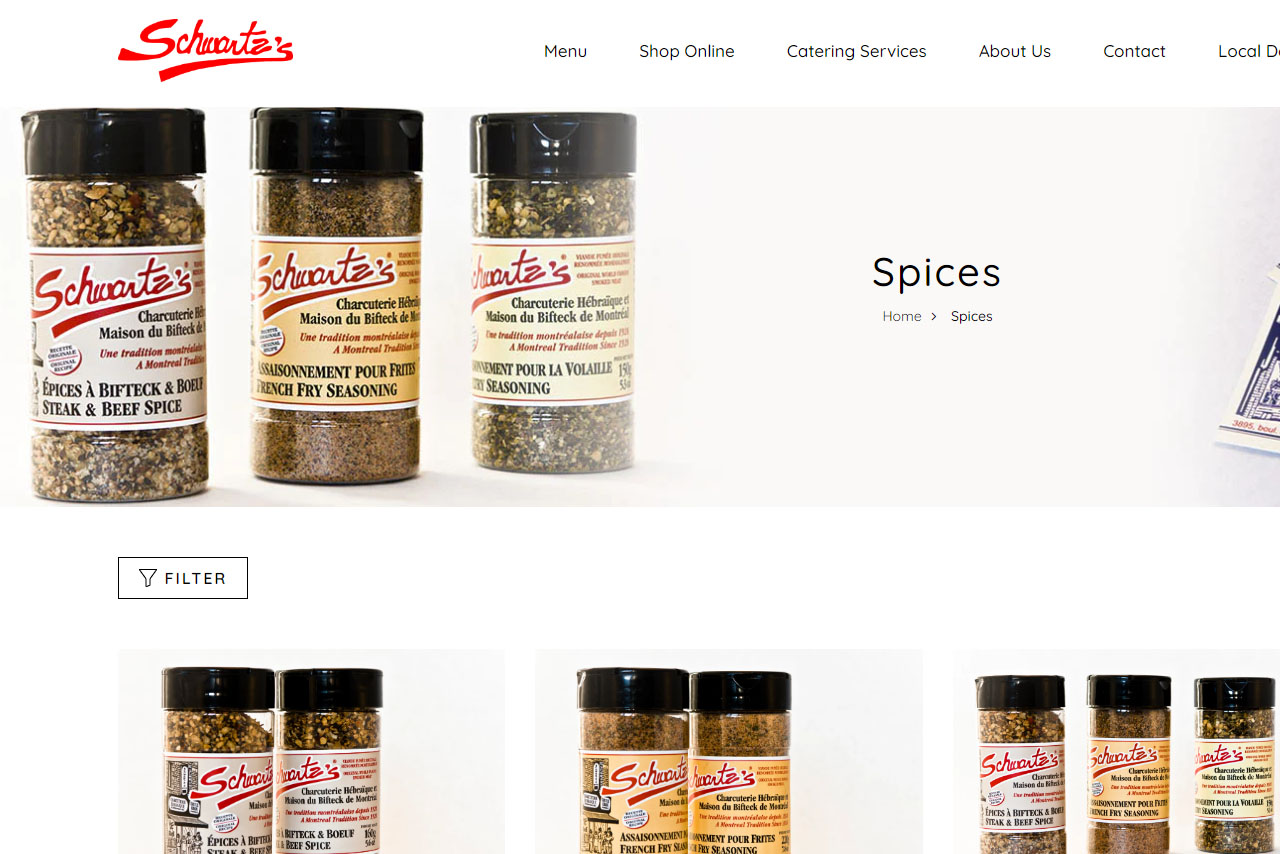
Task: Click the breadcrumb chevron separator
Action: 934,316
